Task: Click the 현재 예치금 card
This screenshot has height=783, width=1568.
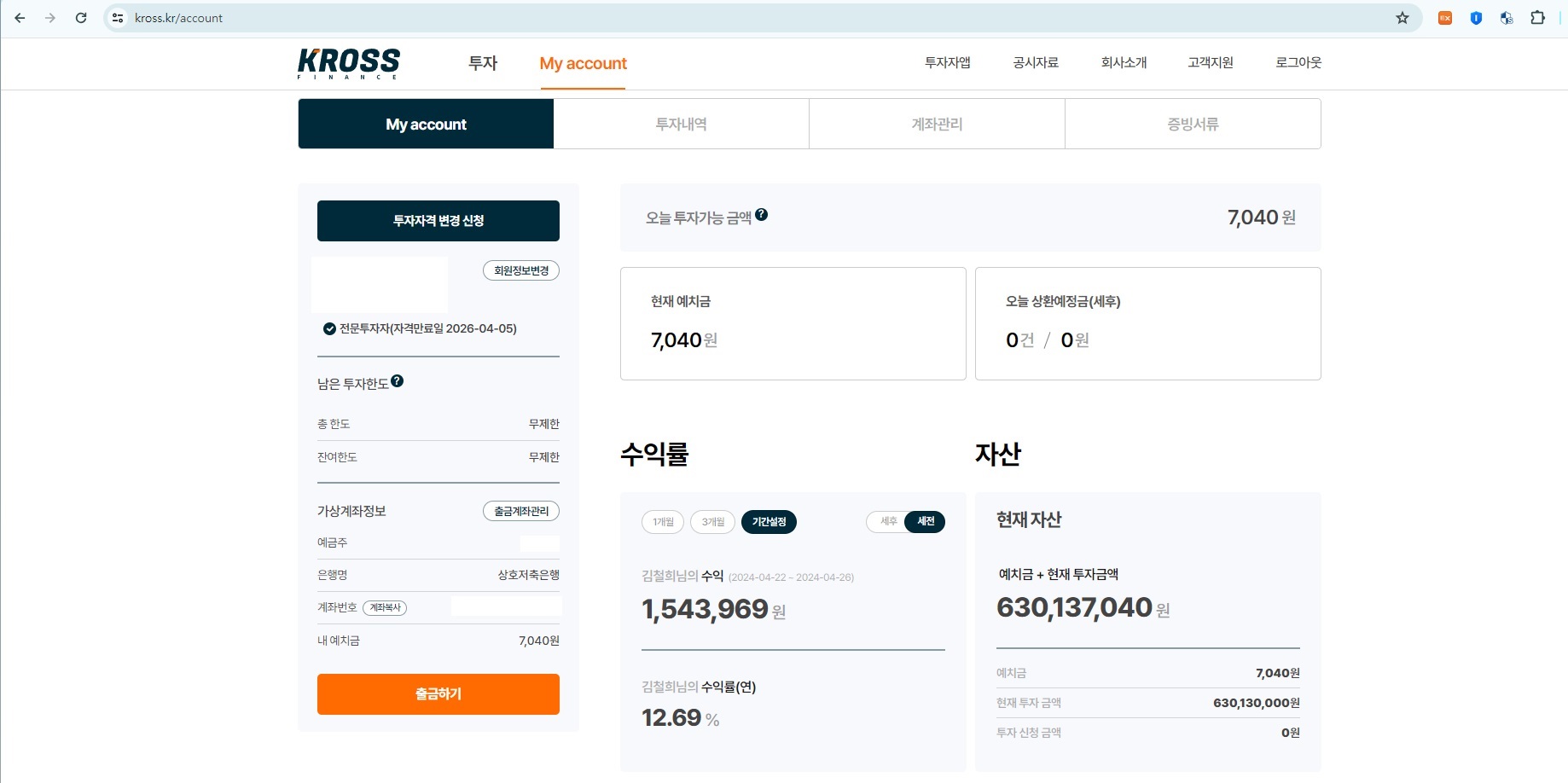Action: [793, 323]
